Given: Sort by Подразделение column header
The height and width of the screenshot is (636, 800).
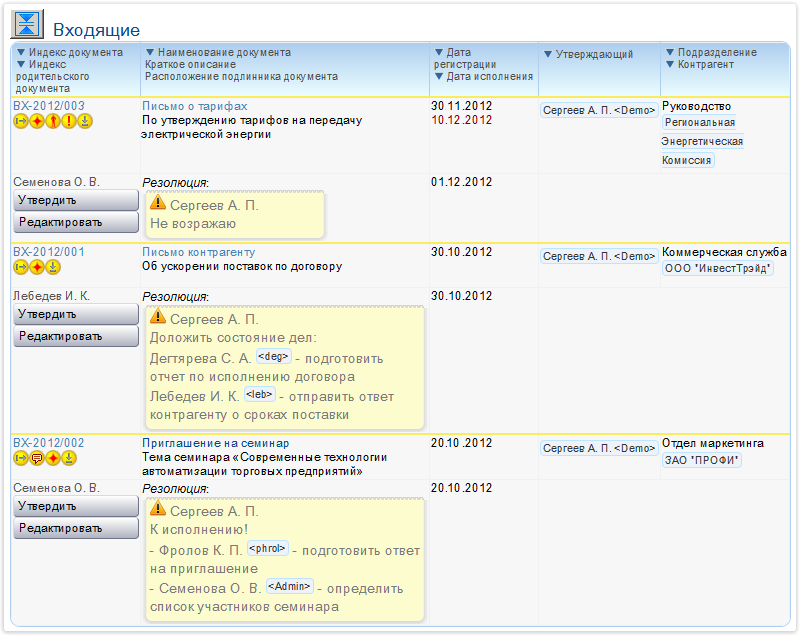Looking at the screenshot, I should point(670,52).
